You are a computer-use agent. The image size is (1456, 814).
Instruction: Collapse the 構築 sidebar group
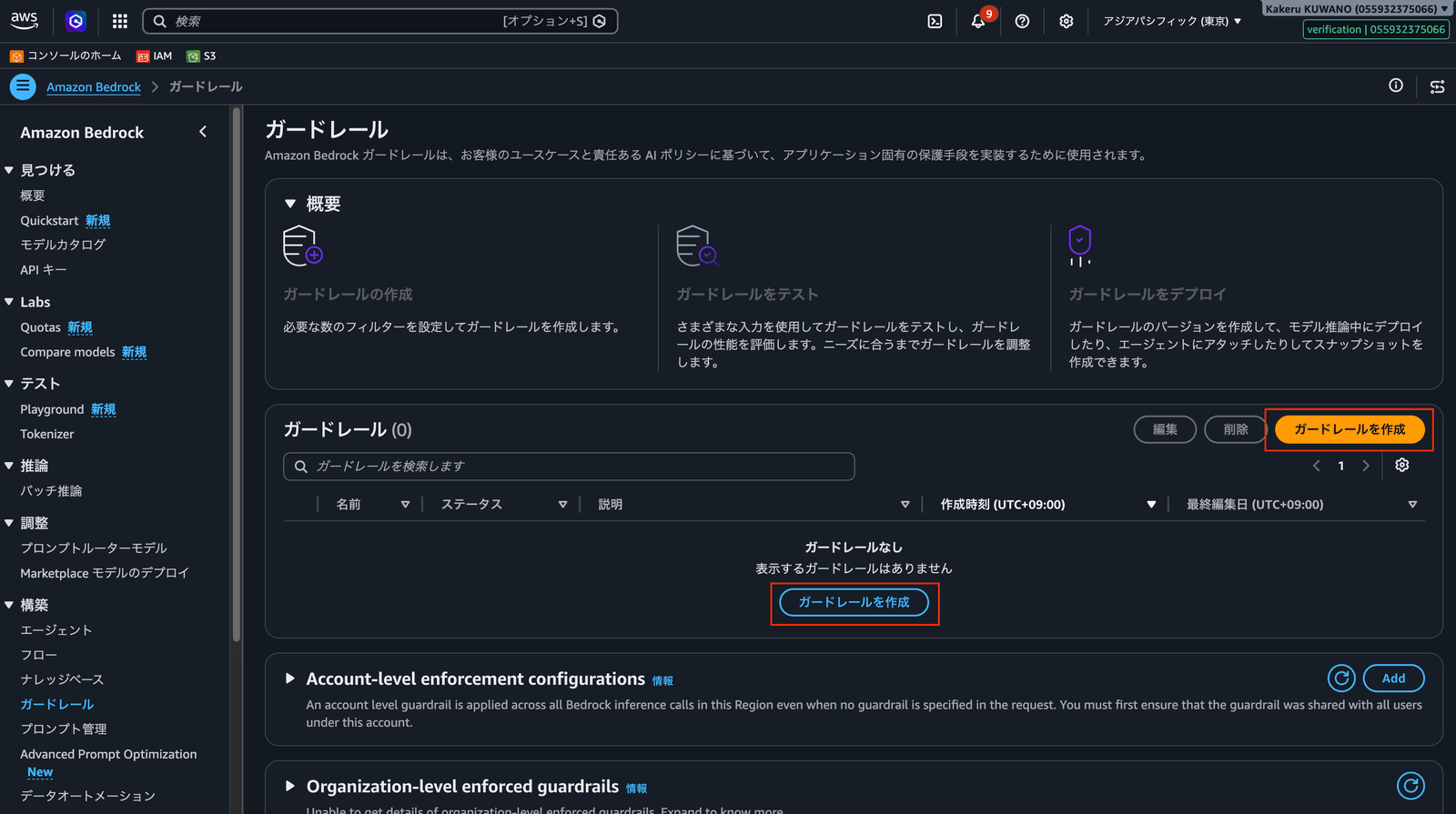coord(8,605)
